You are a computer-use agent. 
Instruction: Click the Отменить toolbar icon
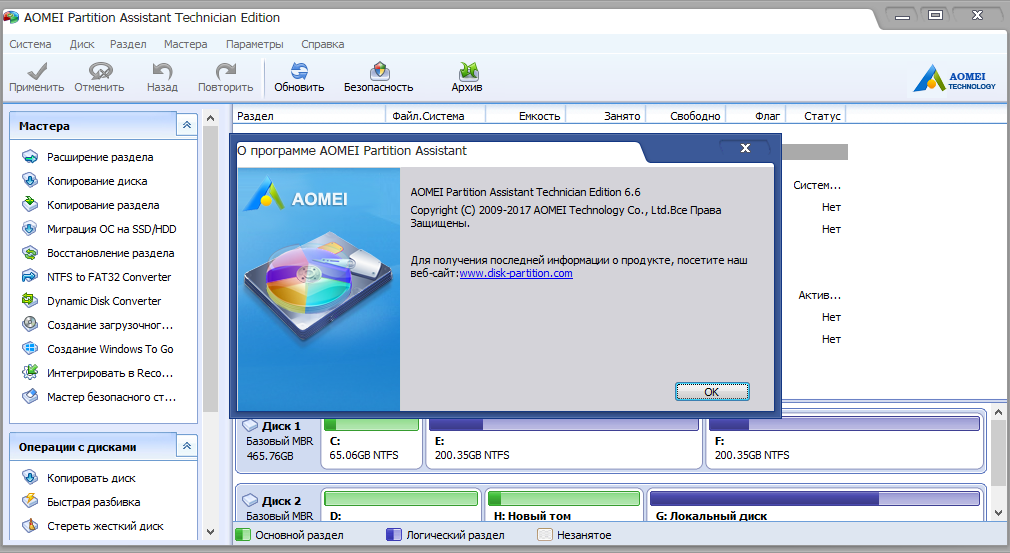click(x=100, y=71)
